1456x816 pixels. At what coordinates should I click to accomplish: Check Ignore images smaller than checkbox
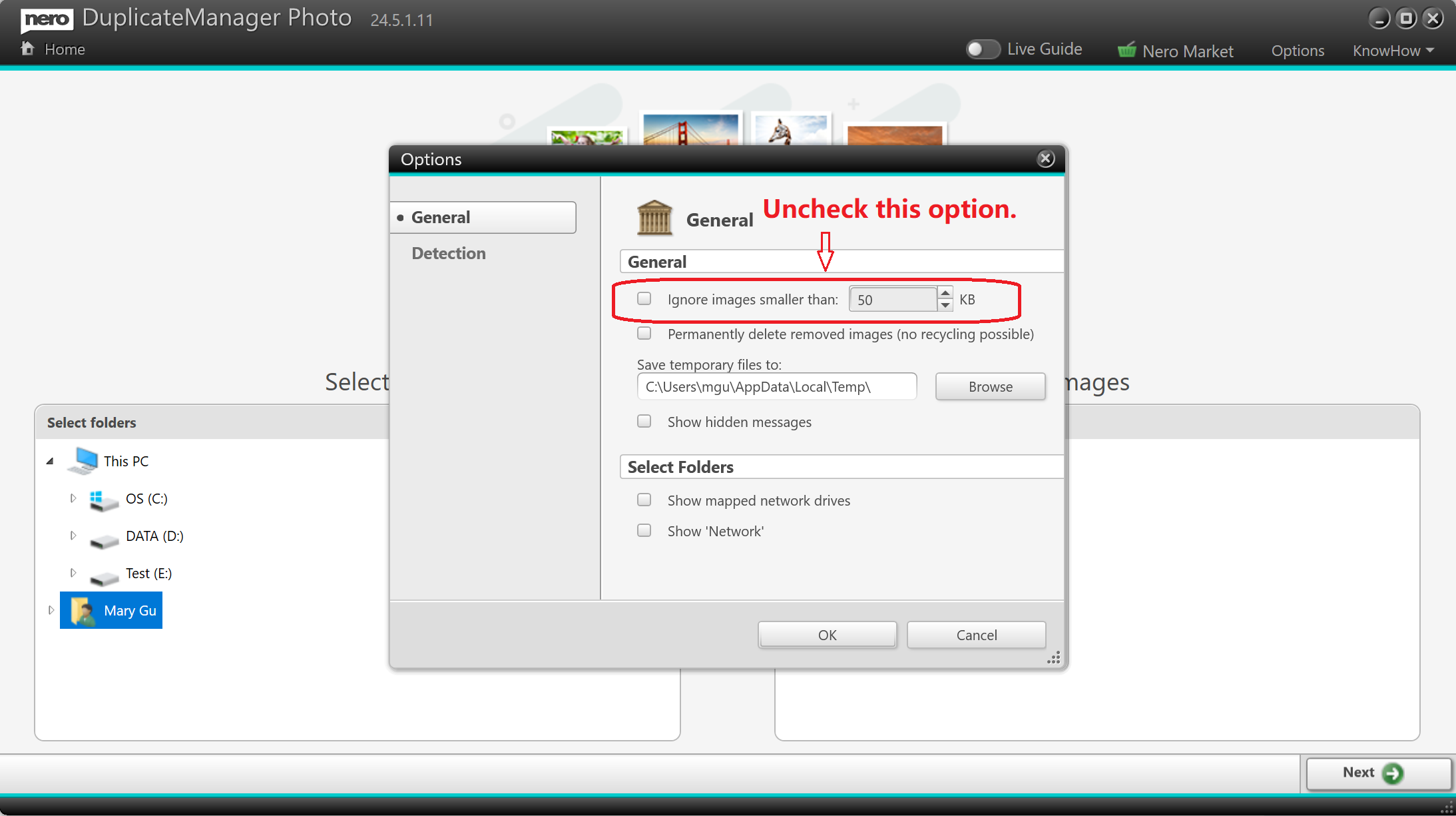pos(644,298)
